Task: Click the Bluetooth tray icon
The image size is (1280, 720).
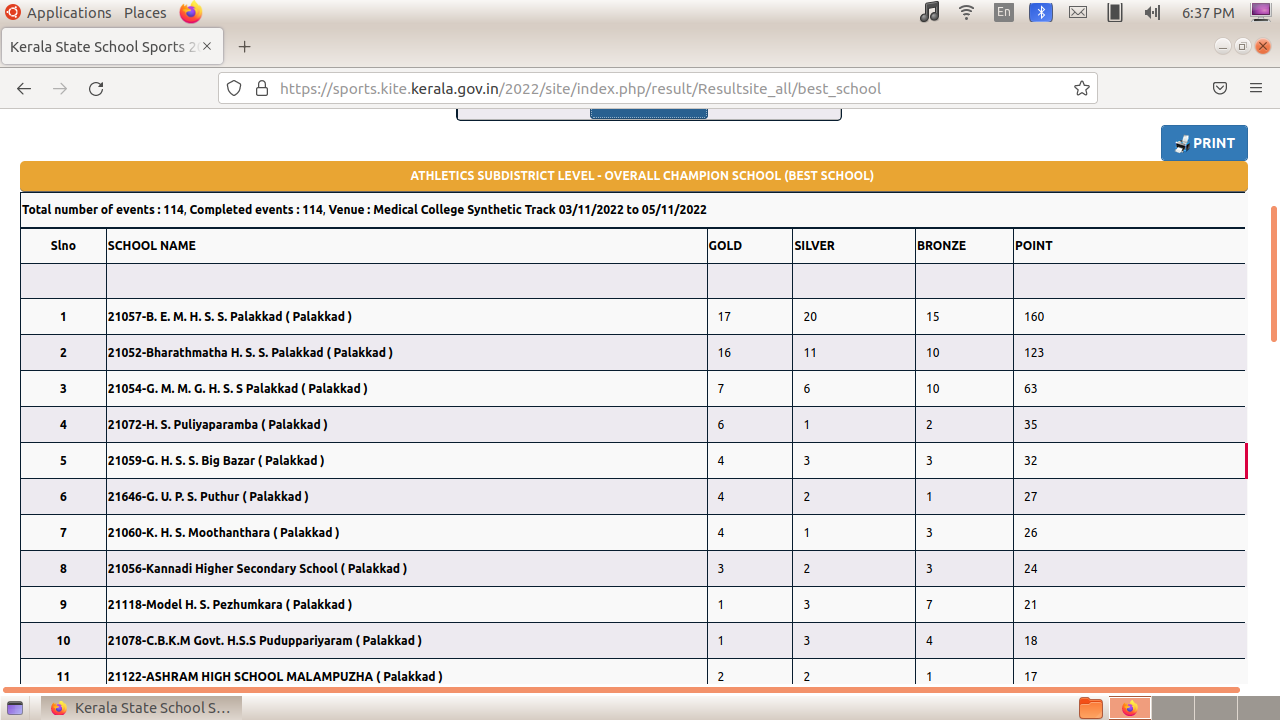Action: (1041, 13)
